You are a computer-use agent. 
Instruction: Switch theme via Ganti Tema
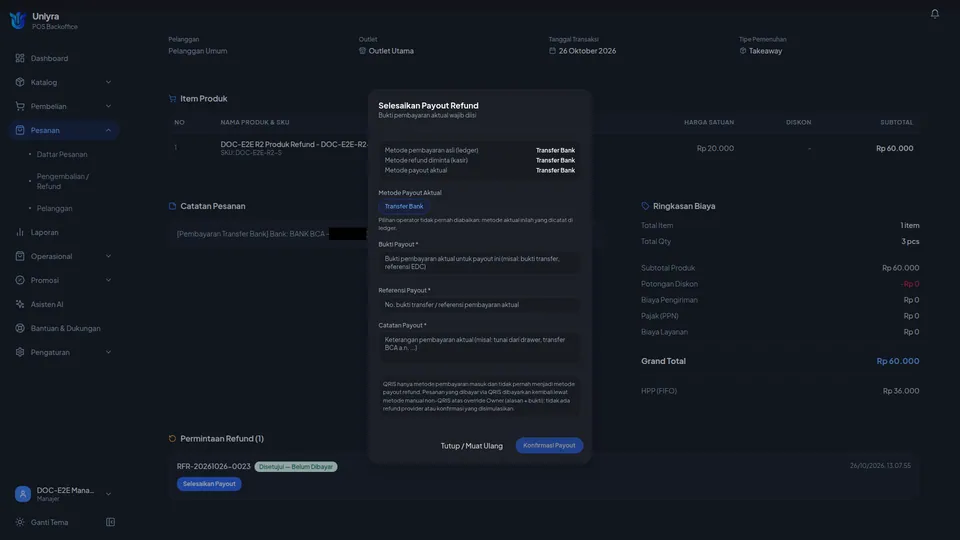coord(49,522)
